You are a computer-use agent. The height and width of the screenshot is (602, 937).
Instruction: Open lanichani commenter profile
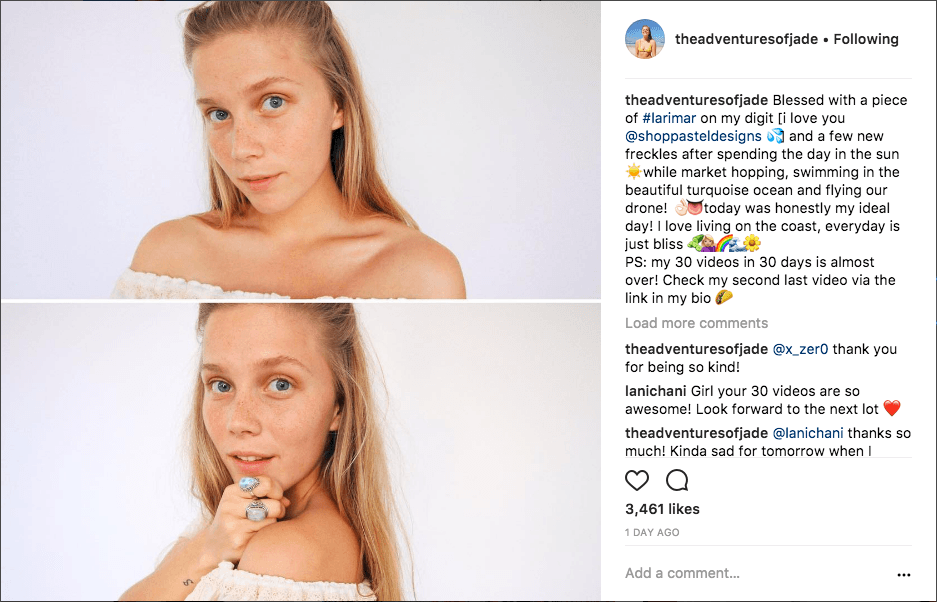tap(655, 391)
